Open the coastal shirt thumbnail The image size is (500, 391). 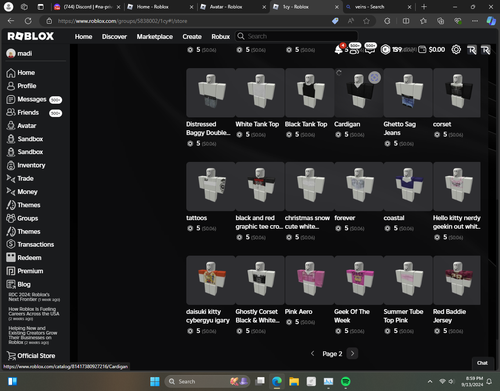(408, 186)
